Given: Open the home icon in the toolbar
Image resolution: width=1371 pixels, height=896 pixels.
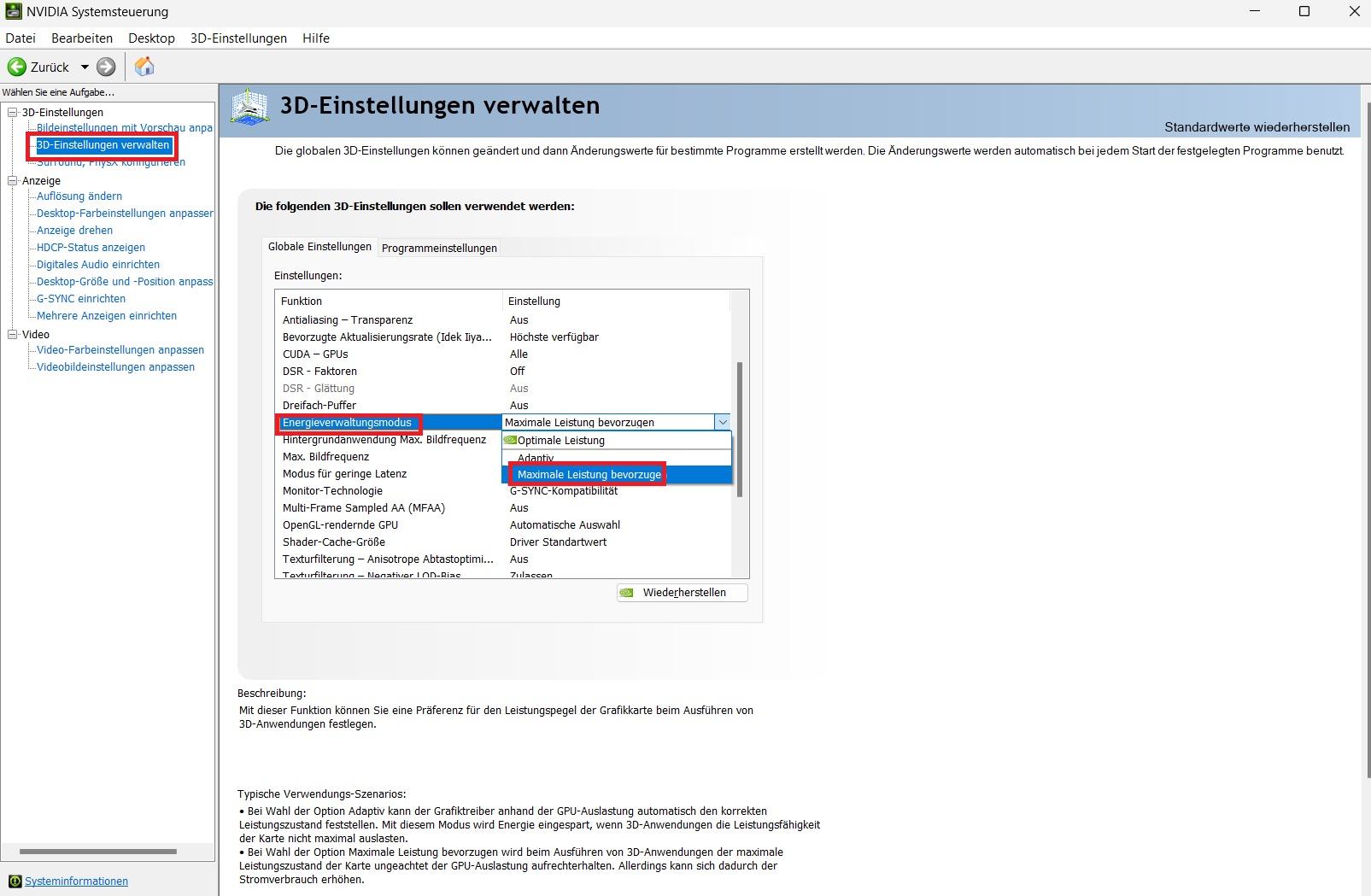Looking at the screenshot, I should pyautogui.click(x=144, y=67).
